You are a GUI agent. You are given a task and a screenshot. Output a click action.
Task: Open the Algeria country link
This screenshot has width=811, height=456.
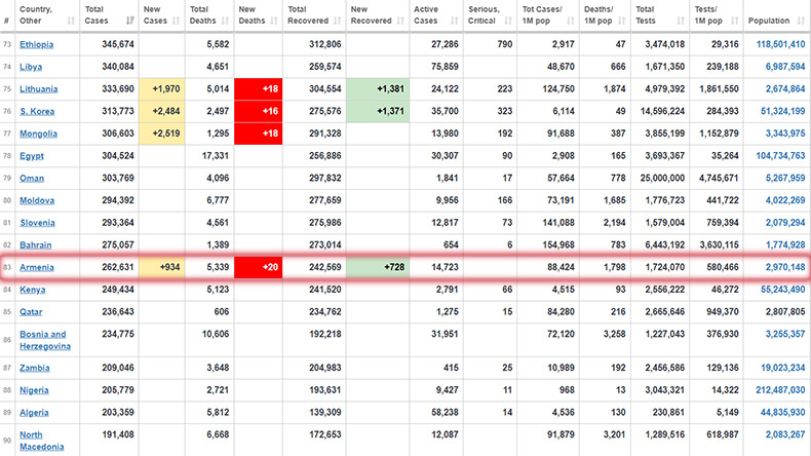point(34,413)
